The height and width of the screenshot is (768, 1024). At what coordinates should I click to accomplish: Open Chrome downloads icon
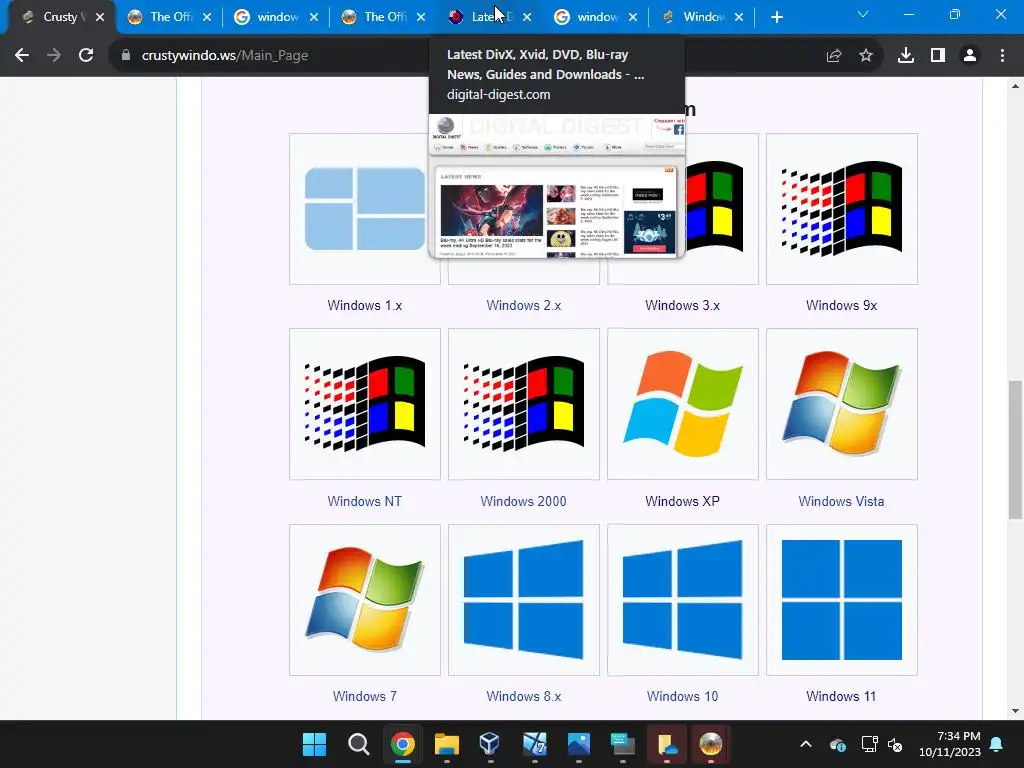click(906, 56)
